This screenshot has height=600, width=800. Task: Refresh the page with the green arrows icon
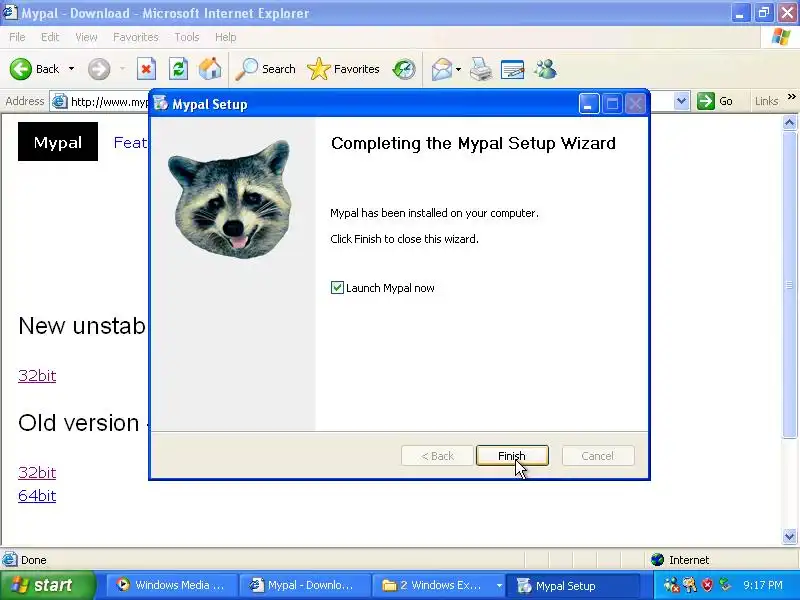(x=179, y=69)
